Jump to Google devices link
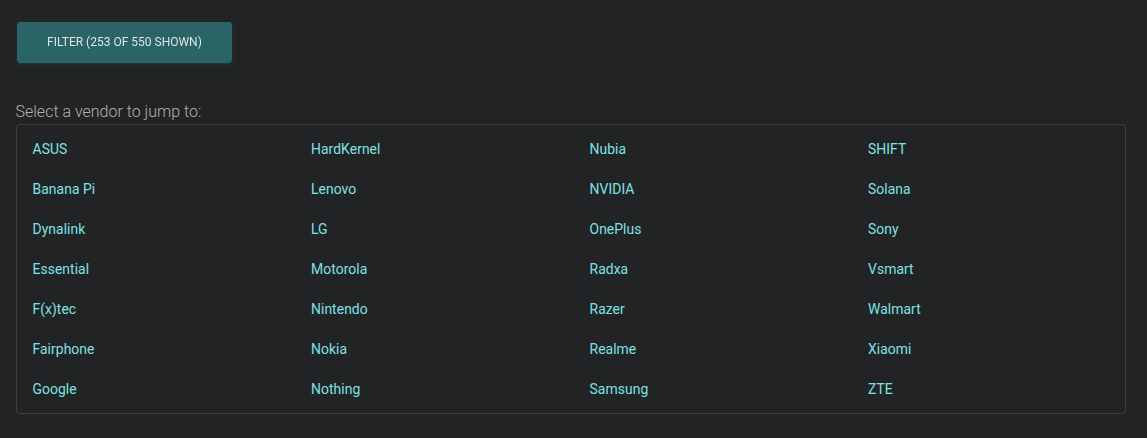 click(54, 389)
